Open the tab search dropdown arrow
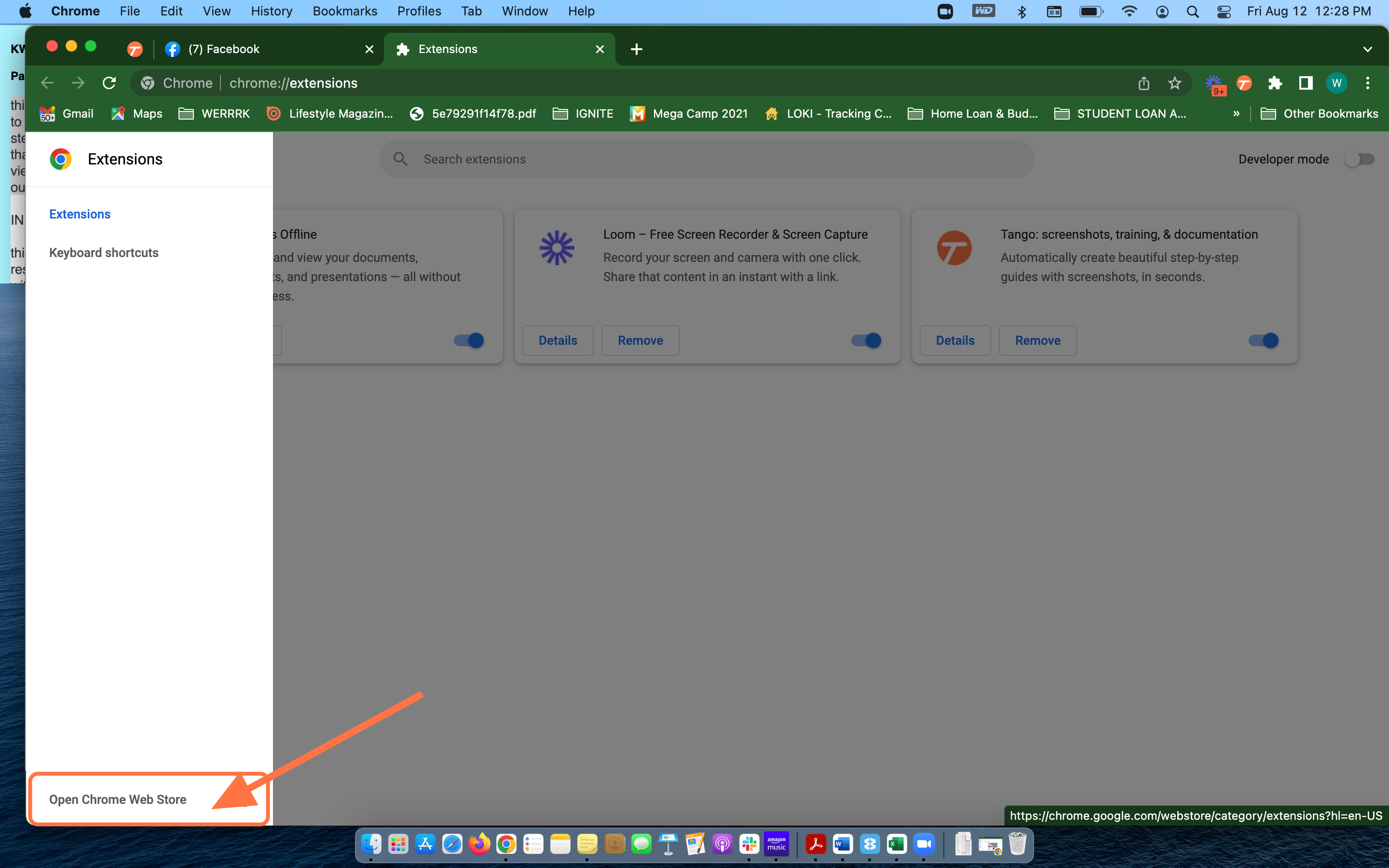Image resolution: width=1389 pixels, height=868 pixels. 1367,49
